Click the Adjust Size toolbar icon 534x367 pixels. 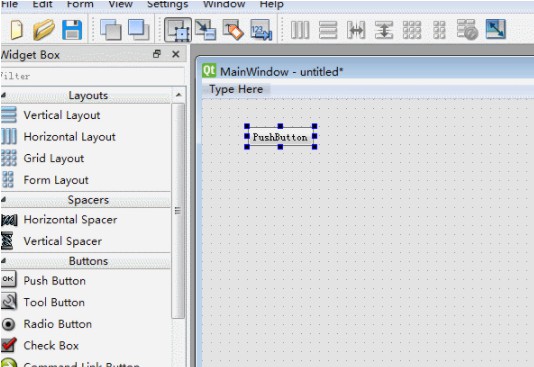(496, 29)
